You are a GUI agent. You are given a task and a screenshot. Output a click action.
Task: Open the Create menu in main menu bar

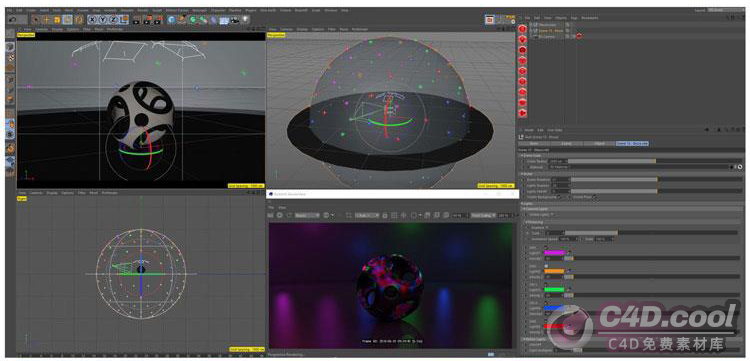32,10
